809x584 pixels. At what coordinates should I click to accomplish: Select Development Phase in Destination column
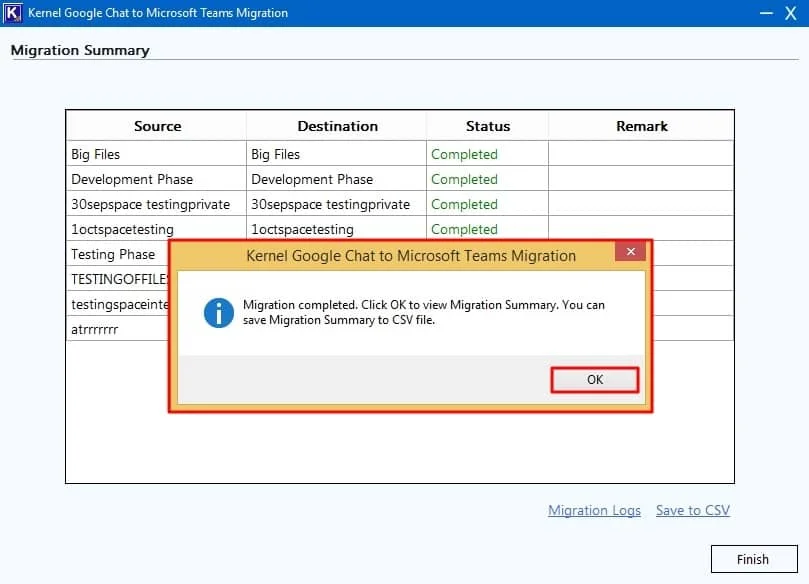click(336, 179)
